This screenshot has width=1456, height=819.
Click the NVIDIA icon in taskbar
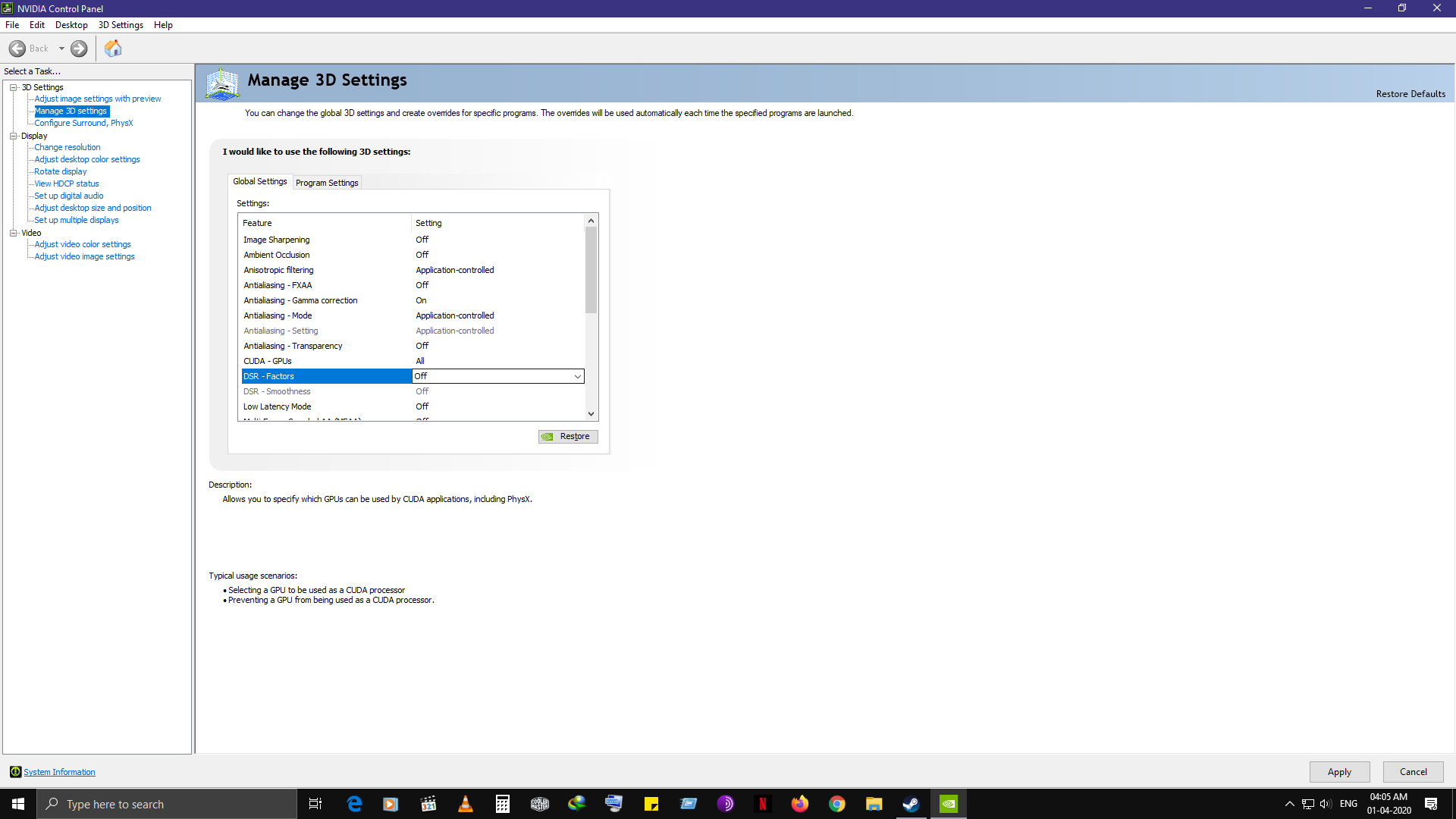pyautogui.click(x=949, y=804)
